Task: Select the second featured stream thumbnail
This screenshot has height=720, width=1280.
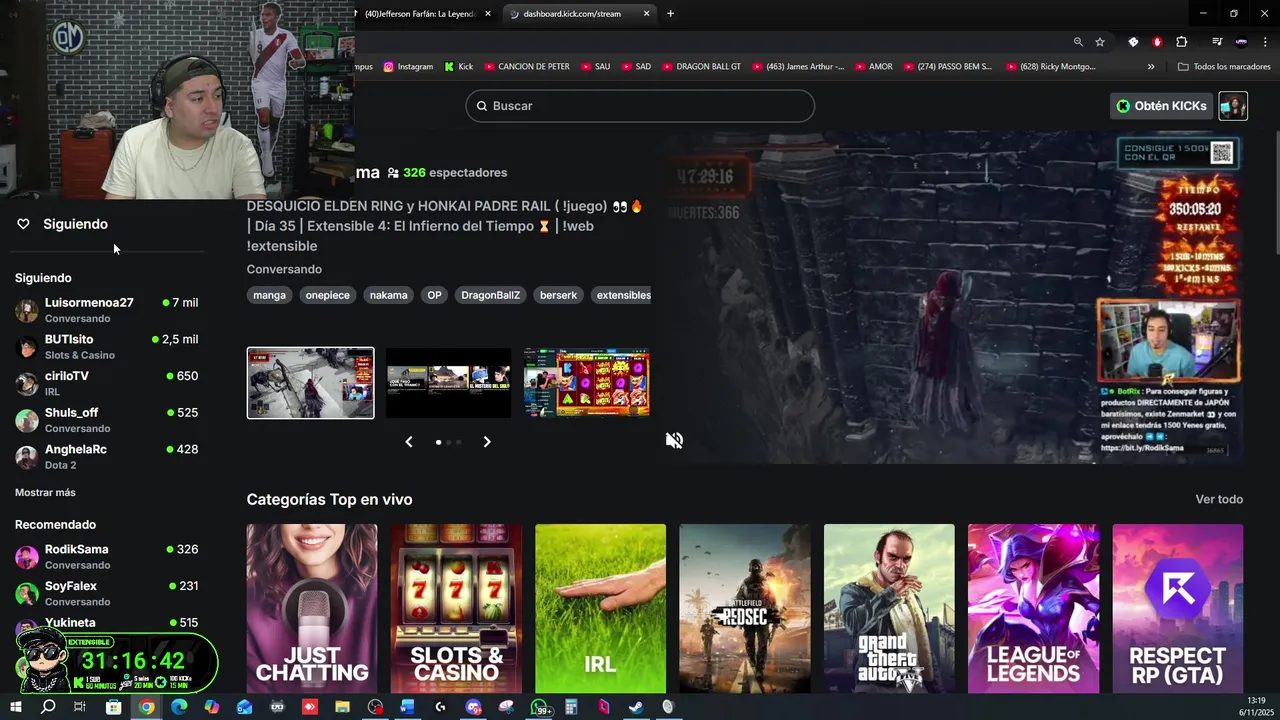Action: [x=448, y=383]
